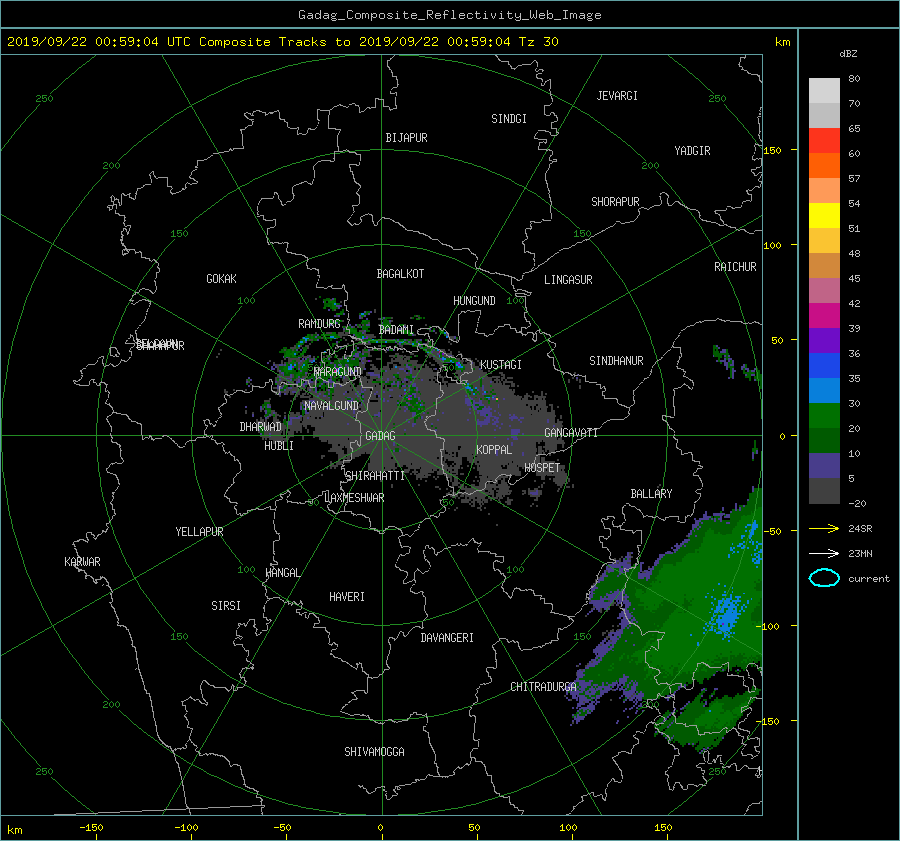The width and height of the screenshot is (900, 841).
Task: Select the light gray 80 dBZ swatch
Action: click(x=824, y=91)
